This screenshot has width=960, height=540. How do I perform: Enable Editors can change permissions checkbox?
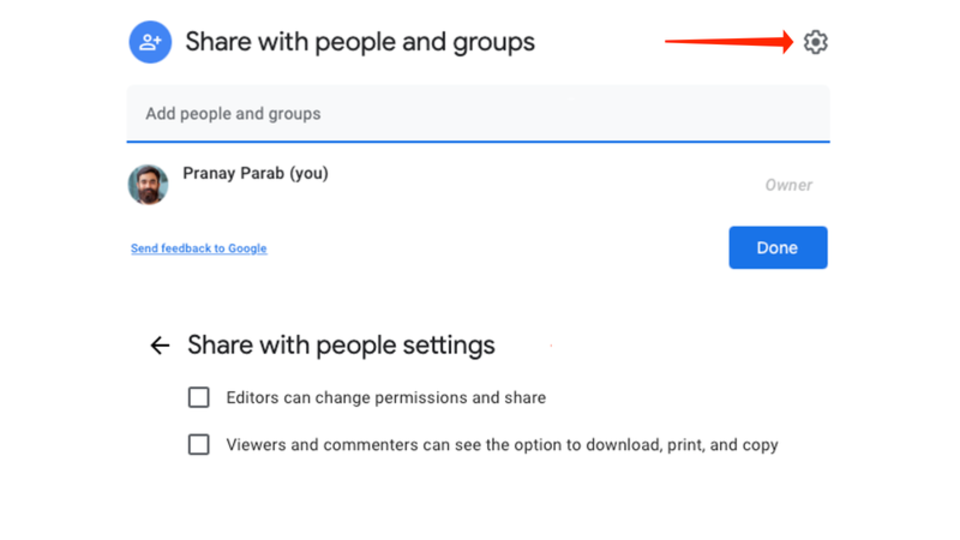pos(198,397)
